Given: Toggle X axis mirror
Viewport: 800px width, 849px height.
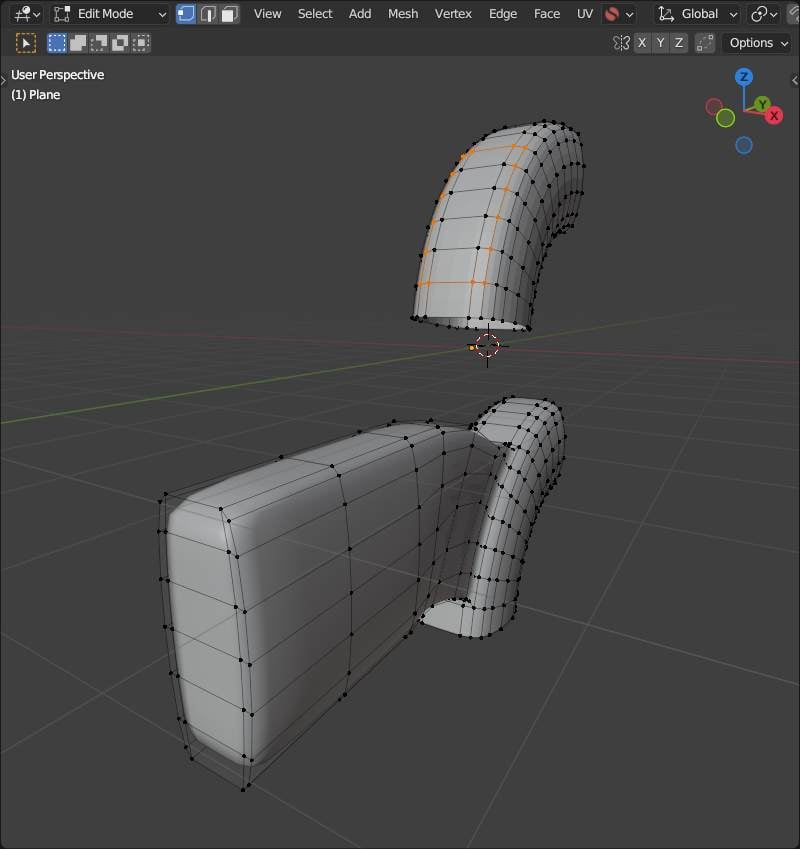Looking at the screenshot, I should [x=642, y=43].
